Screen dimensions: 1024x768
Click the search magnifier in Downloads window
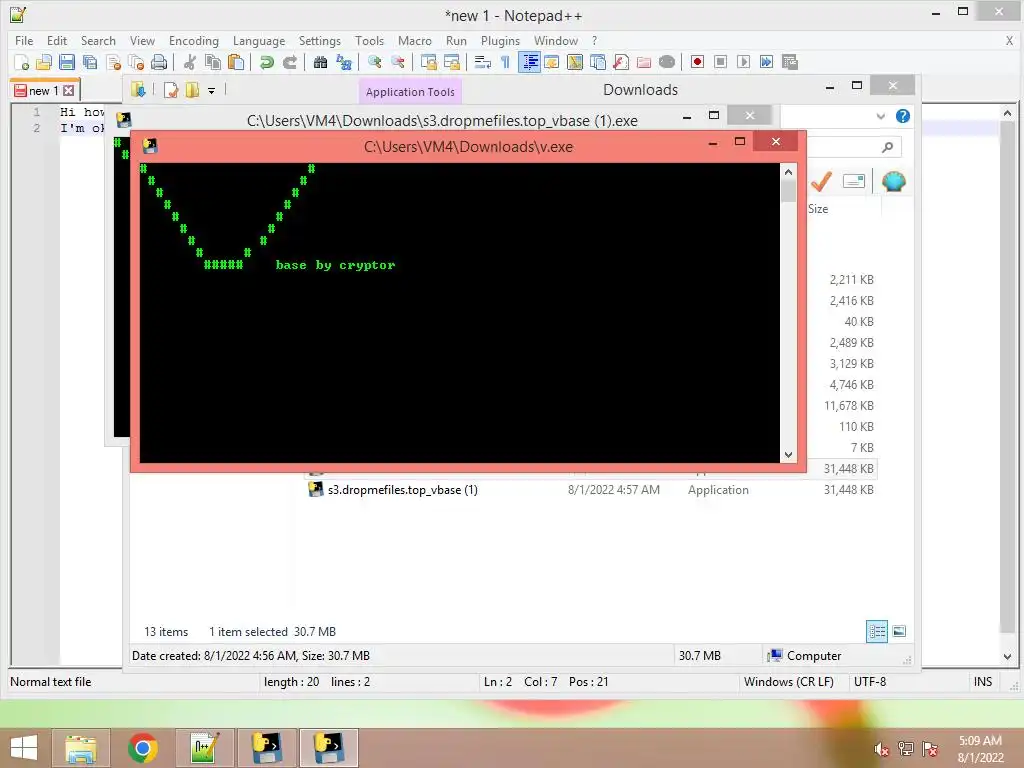pyautogui.click(x=887, y=147)
